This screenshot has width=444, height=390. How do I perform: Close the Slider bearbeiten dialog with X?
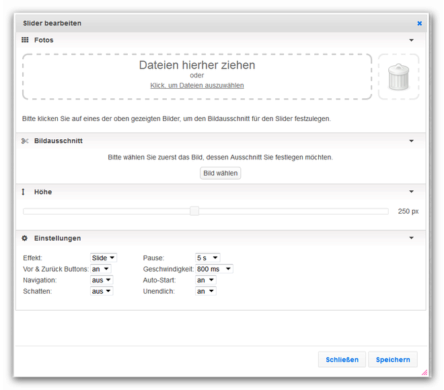(419, 23)
